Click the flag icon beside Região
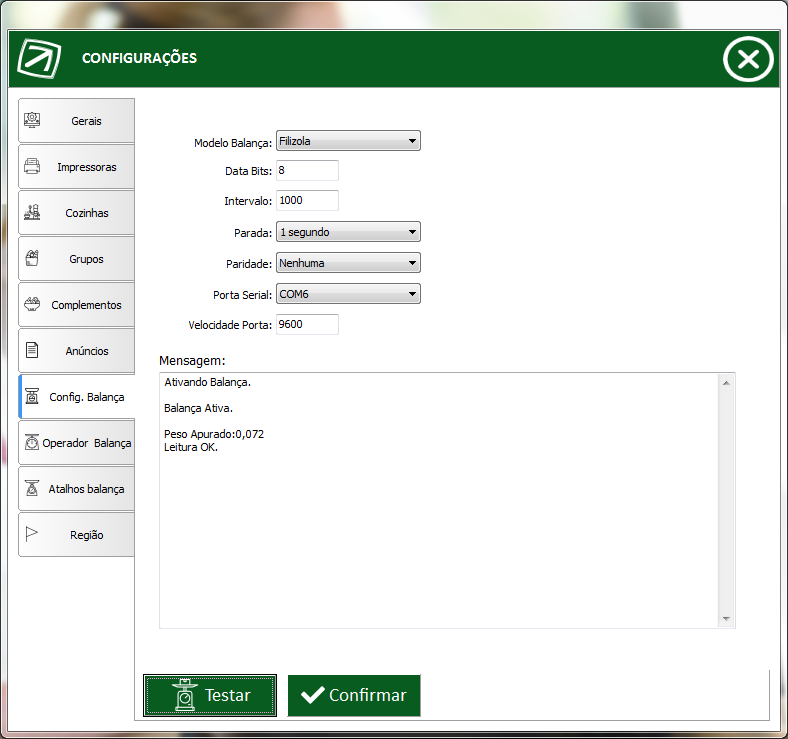The width and height of the screenshot is (788, 739). tap(32, 534)
